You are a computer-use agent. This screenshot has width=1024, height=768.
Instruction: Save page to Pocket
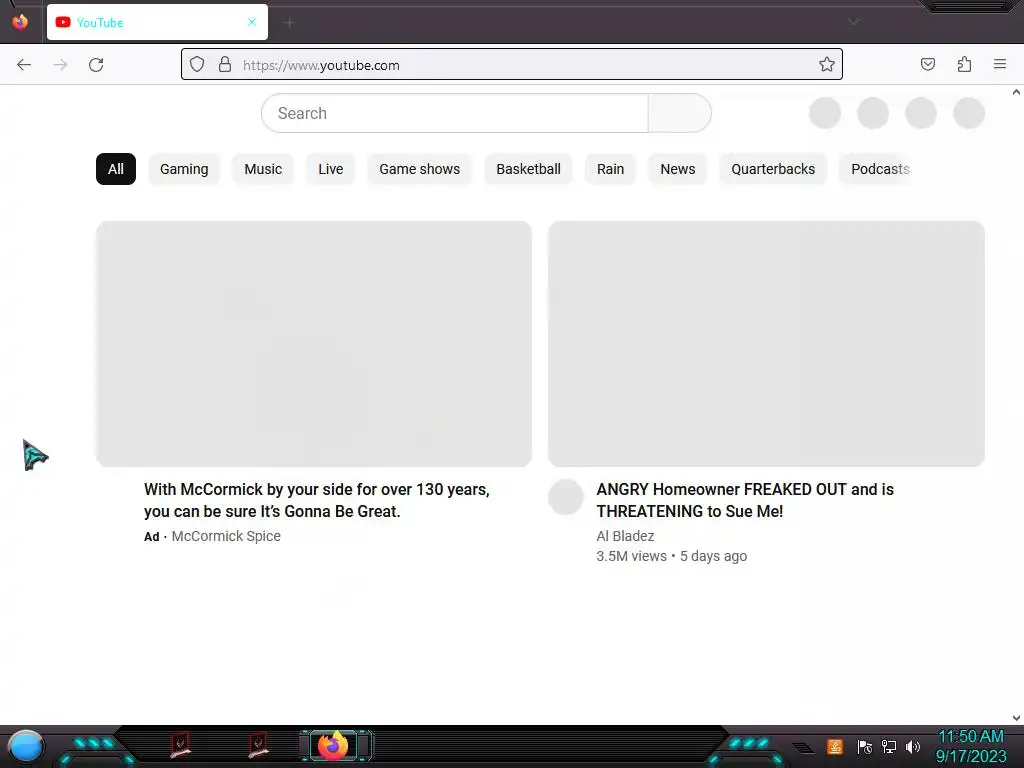(x=928, y=64)
